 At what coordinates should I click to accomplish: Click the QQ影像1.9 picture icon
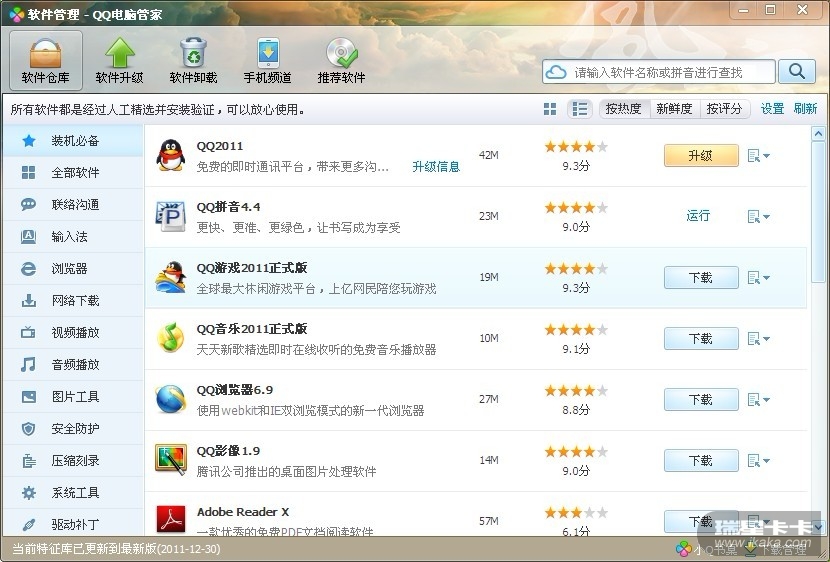(170, 459)
